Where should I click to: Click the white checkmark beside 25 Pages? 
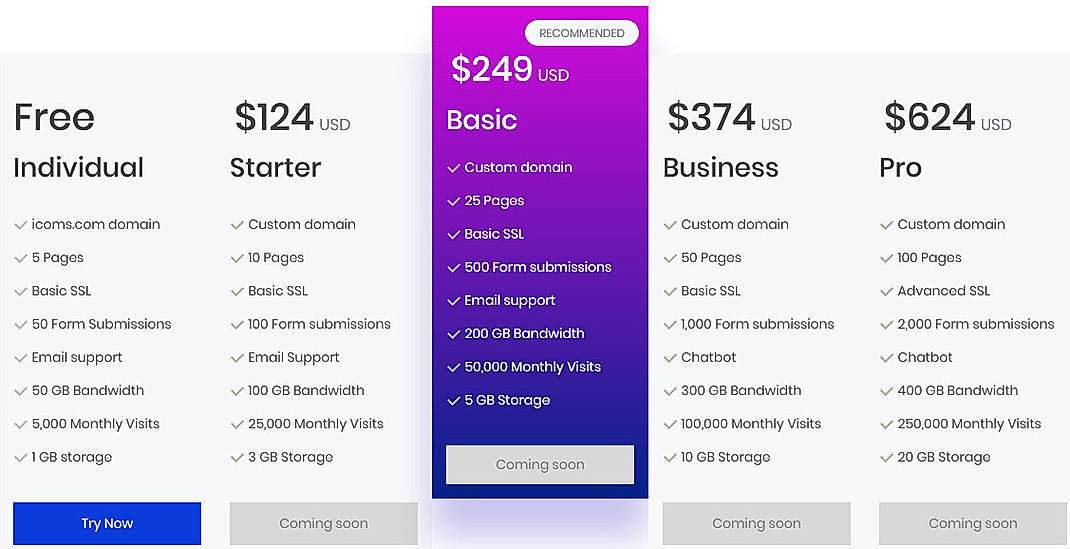tap(454, 201)
